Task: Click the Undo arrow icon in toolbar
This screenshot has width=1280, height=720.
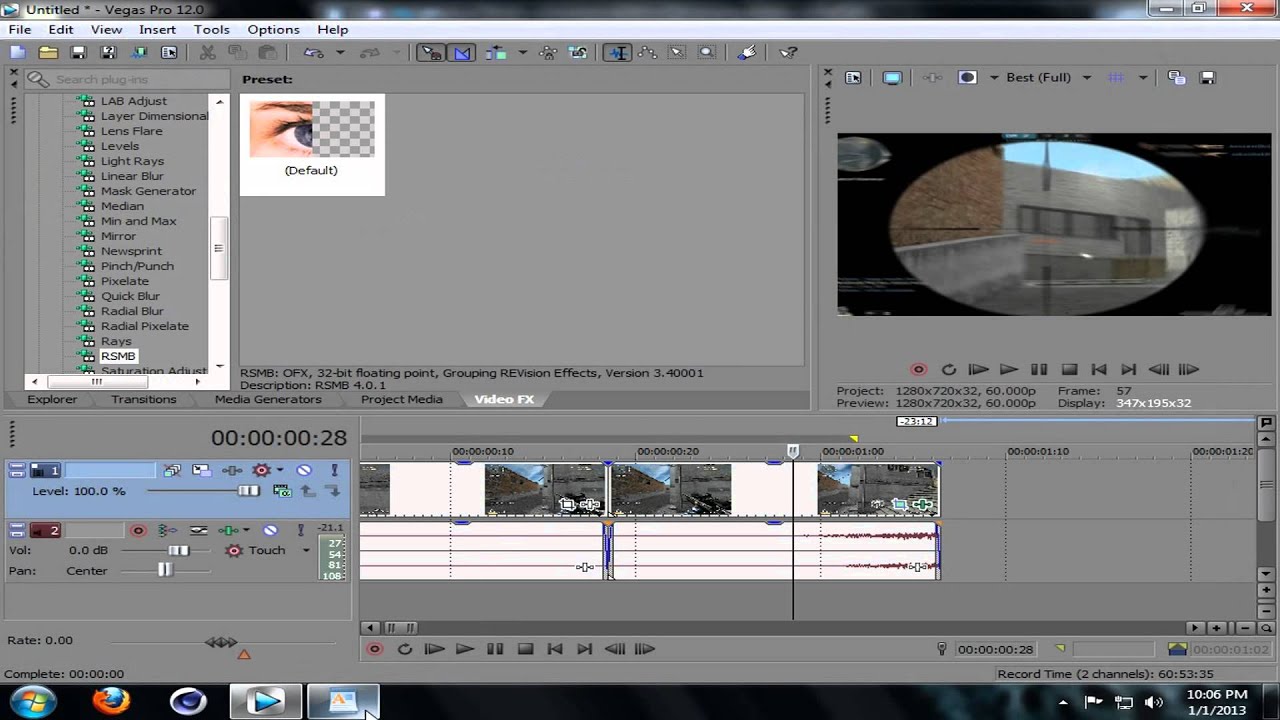Action: pos(314,53)
